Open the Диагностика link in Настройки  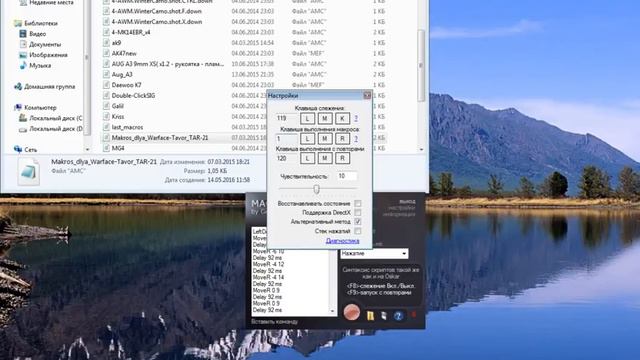(342, 241)
